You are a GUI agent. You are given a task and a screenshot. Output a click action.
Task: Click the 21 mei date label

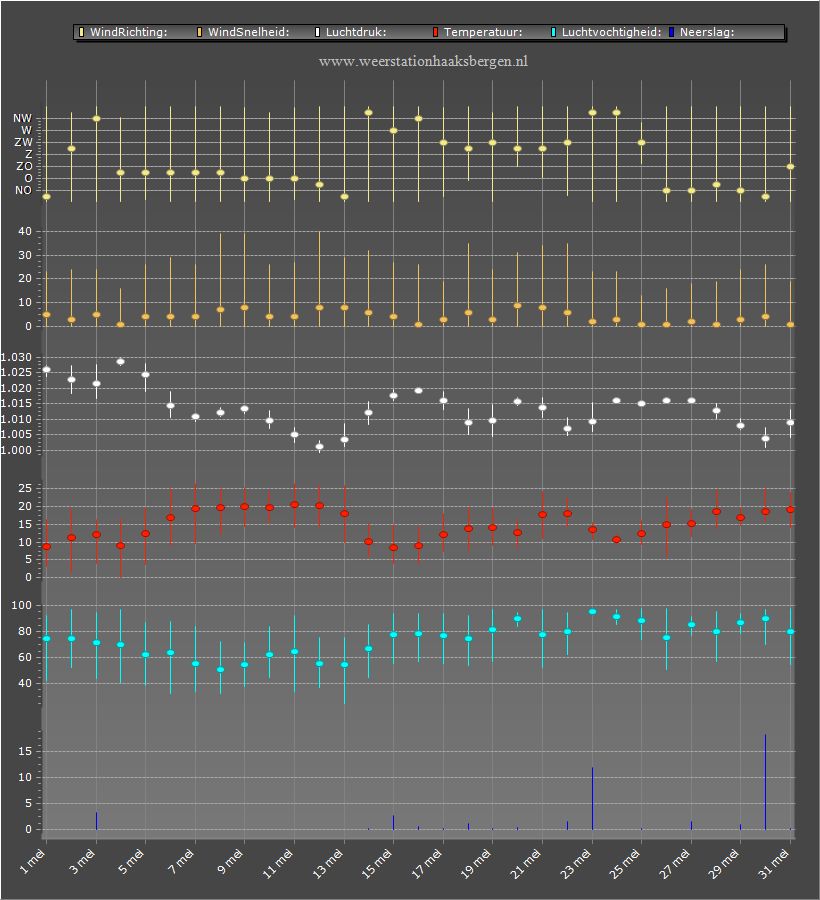pos(526,864)
